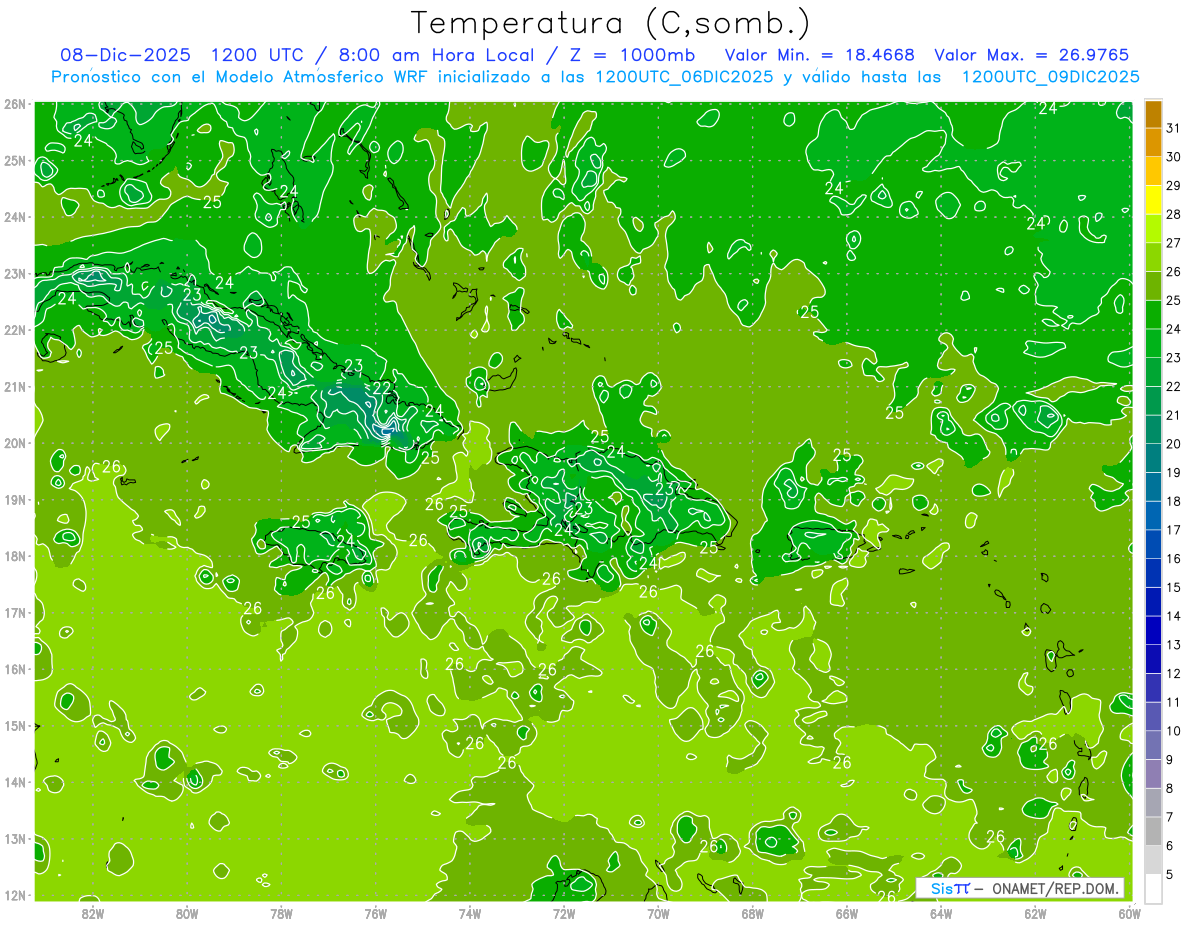
Task: Click the blue legend swatch between 16 and 17
Action: tap(1153, 544)
